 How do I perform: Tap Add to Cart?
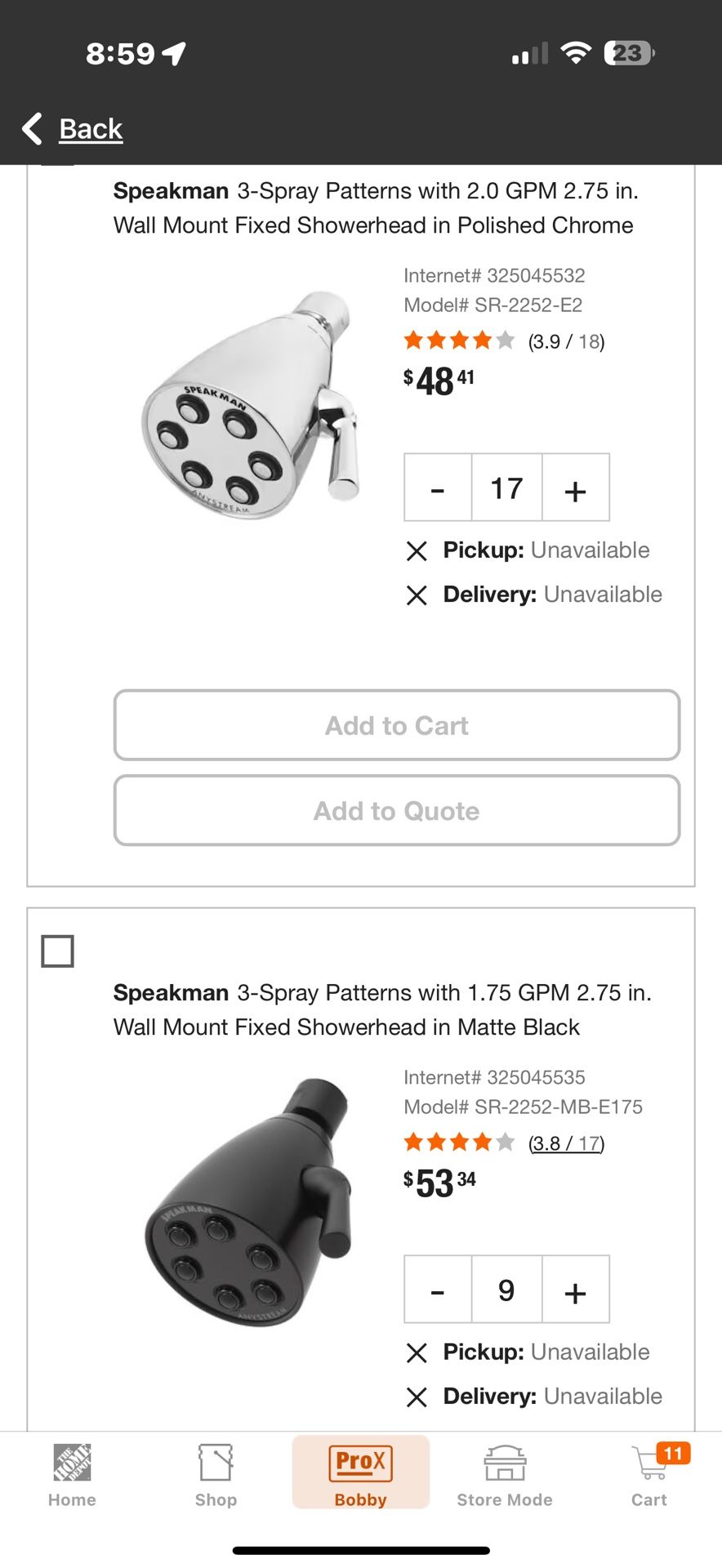pyautogui.click(x=396, y=725)
